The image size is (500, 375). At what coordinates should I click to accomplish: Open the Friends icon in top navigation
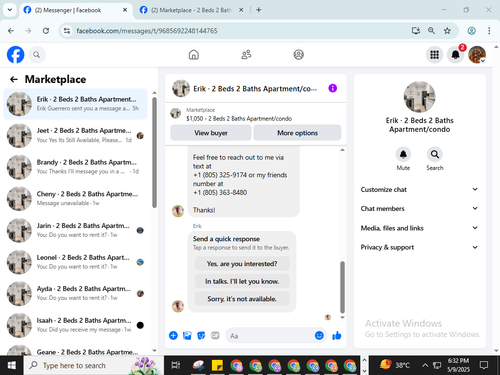click(246, 55)
